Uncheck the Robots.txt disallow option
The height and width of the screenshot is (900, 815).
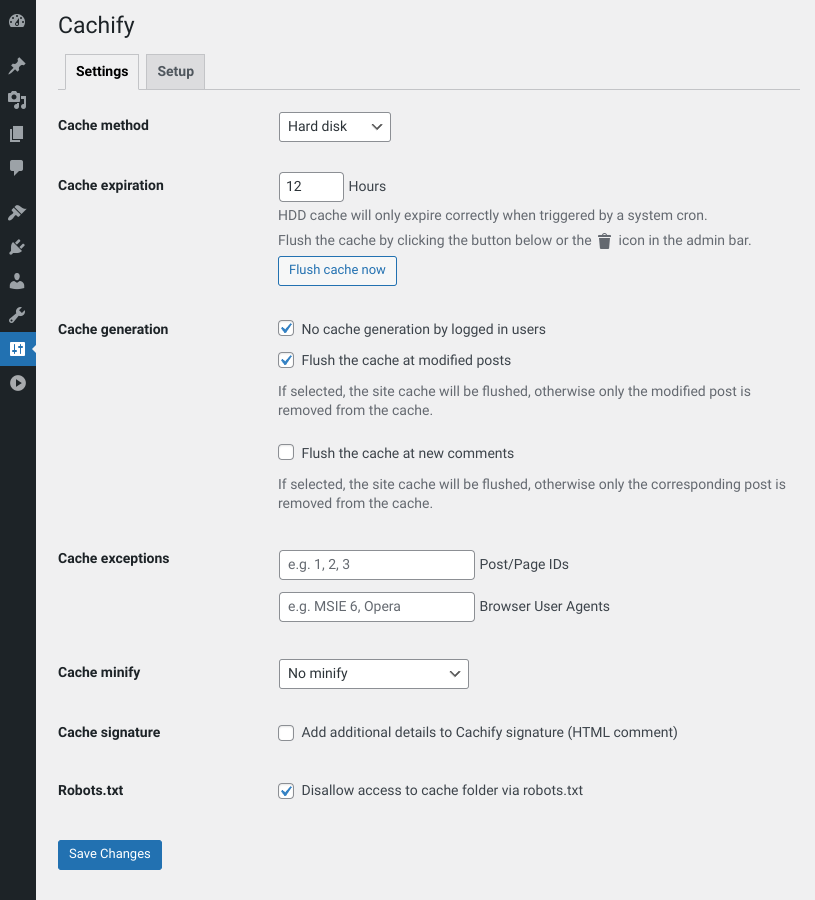pos(286,791)
